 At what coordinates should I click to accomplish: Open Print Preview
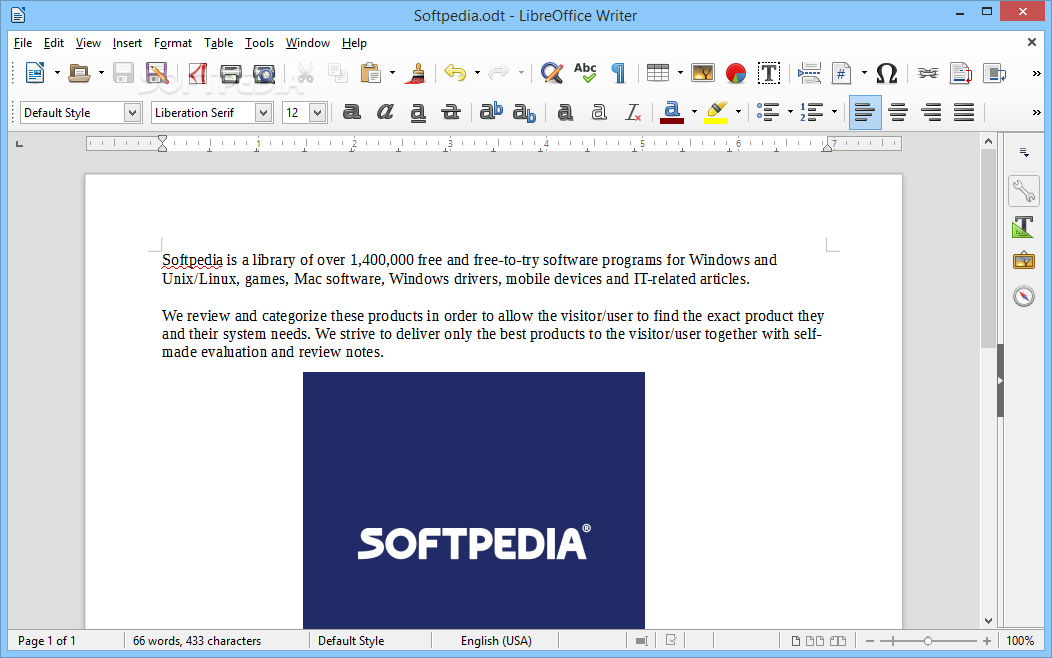pos(264,73)
